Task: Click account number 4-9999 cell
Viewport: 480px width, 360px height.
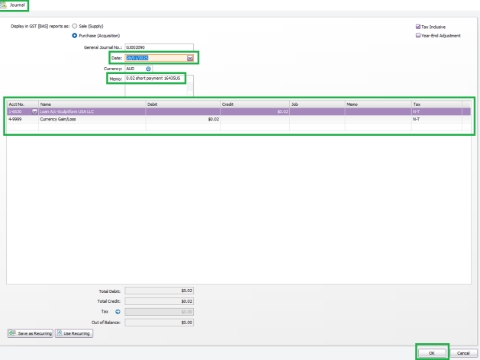Action: (x=23, y=119)
